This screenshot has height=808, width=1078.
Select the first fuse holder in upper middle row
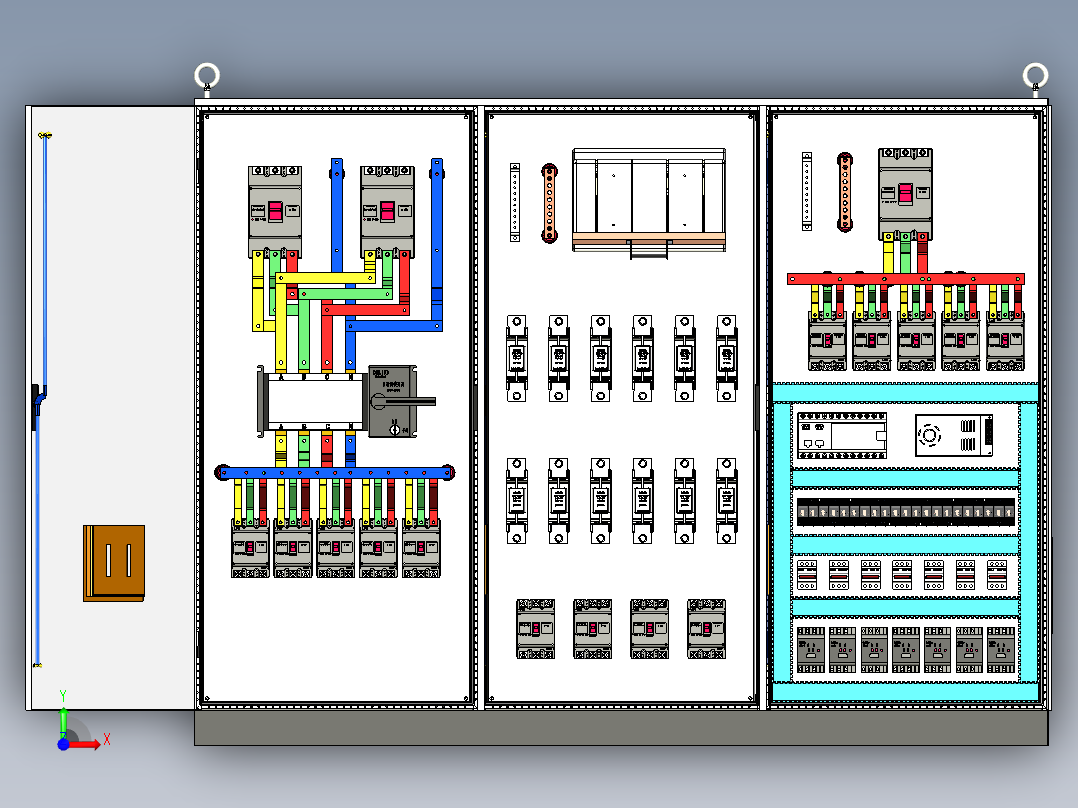pos(517,358)
